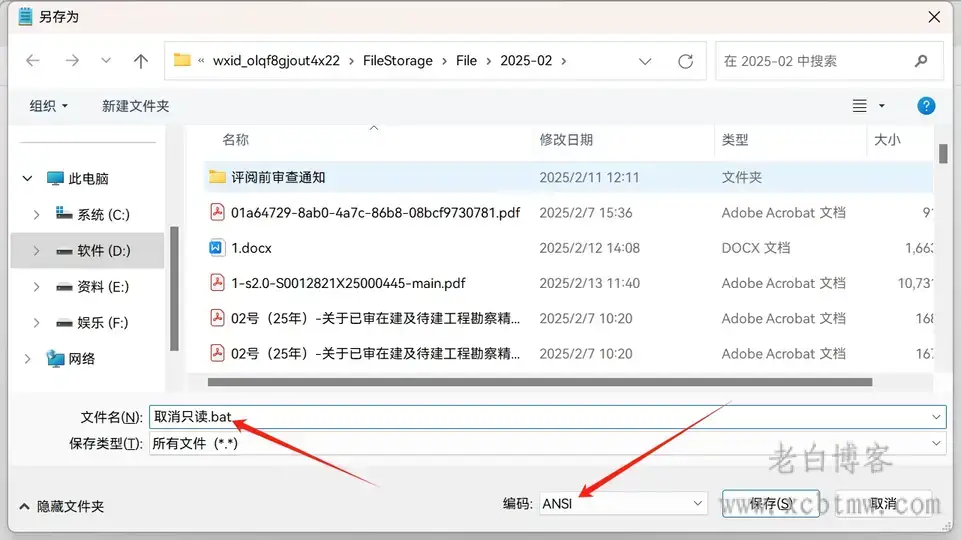Image resolution: width=961 pixels, height=540 pixels.
Task: Open the 组织 menu
Action: pos(48,106)
